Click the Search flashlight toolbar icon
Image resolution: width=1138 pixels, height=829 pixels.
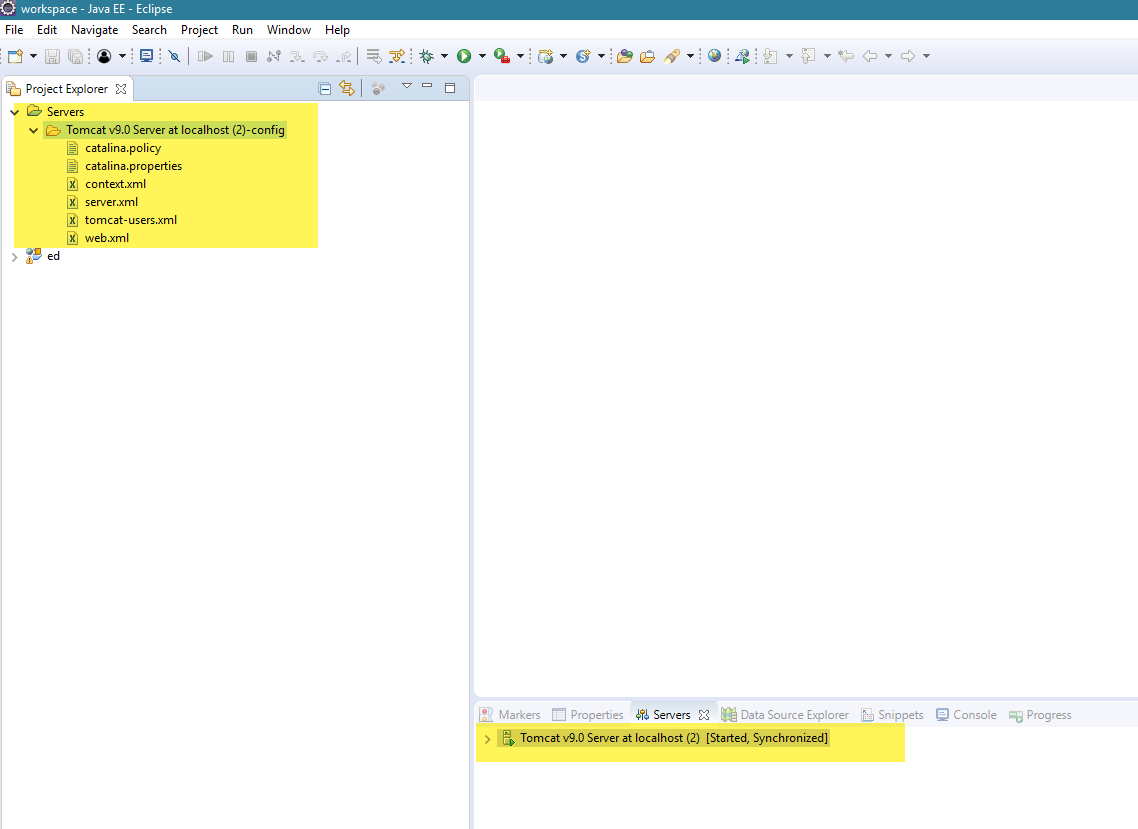tap(672, 56)
